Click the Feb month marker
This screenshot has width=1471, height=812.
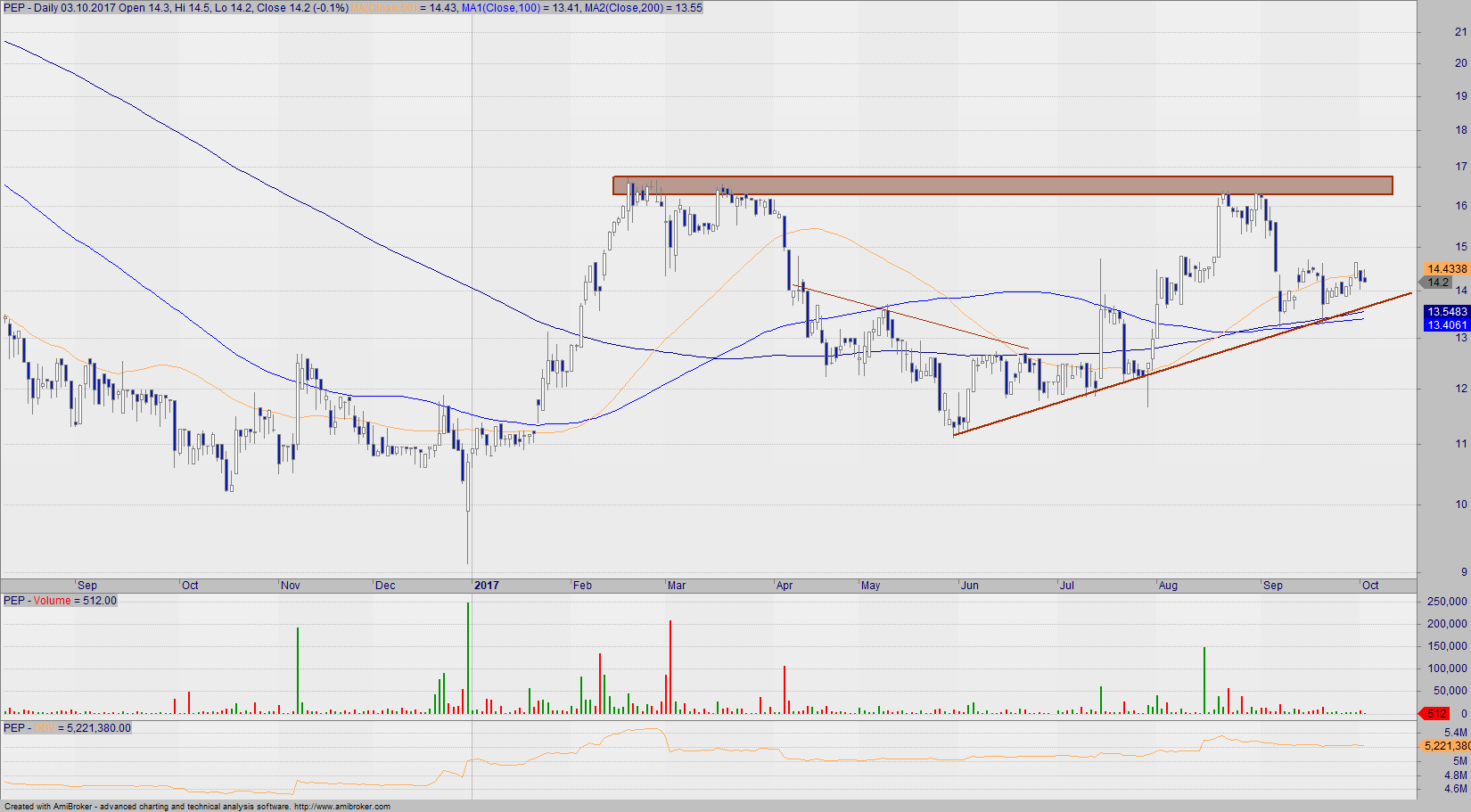pyautogui.click(x=582, y=586)
